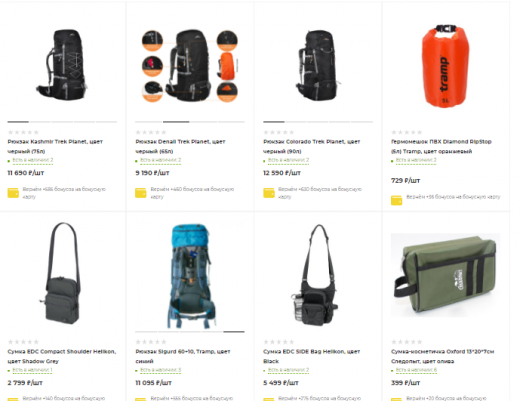Click the bonus wallet icon under Denali backpack
Image resolution: width=520 pixels, height=401 pixels.
(x=141, y=193)
